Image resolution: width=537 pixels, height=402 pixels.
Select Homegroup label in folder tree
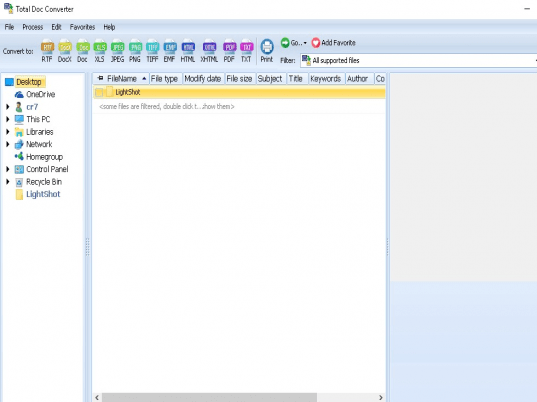click(x=45, y=157)
